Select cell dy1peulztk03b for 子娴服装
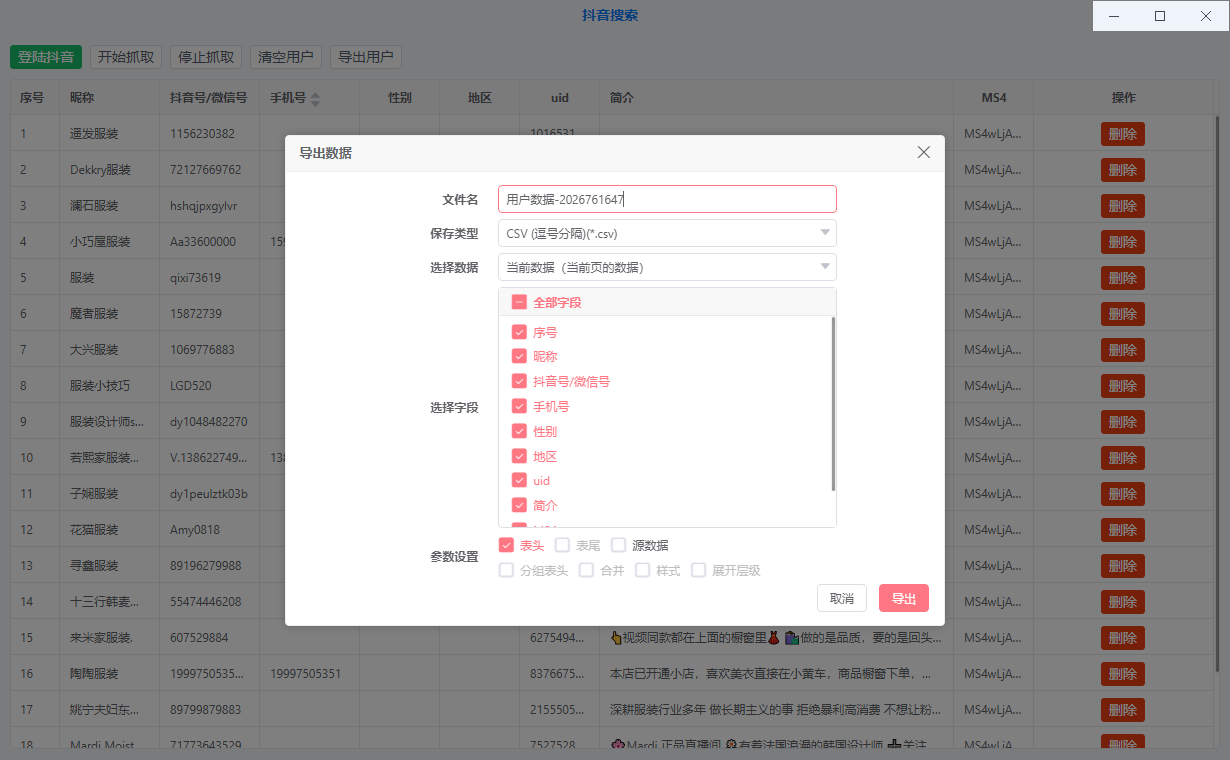 [210, 494]
